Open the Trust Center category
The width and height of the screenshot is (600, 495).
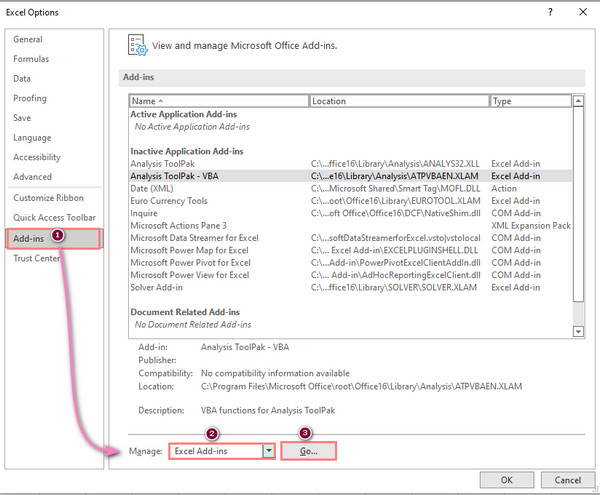[36, 258]
